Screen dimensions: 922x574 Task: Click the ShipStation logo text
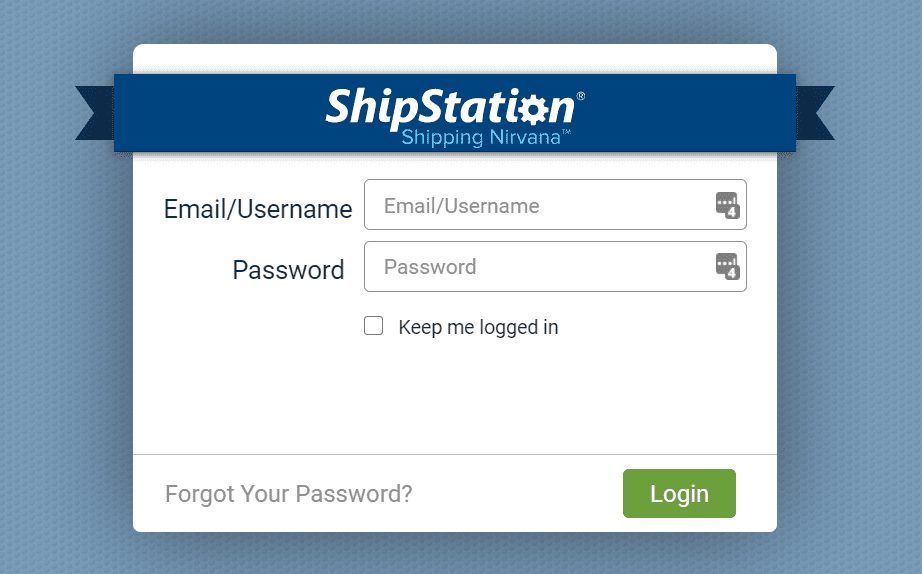coord(430,107)
